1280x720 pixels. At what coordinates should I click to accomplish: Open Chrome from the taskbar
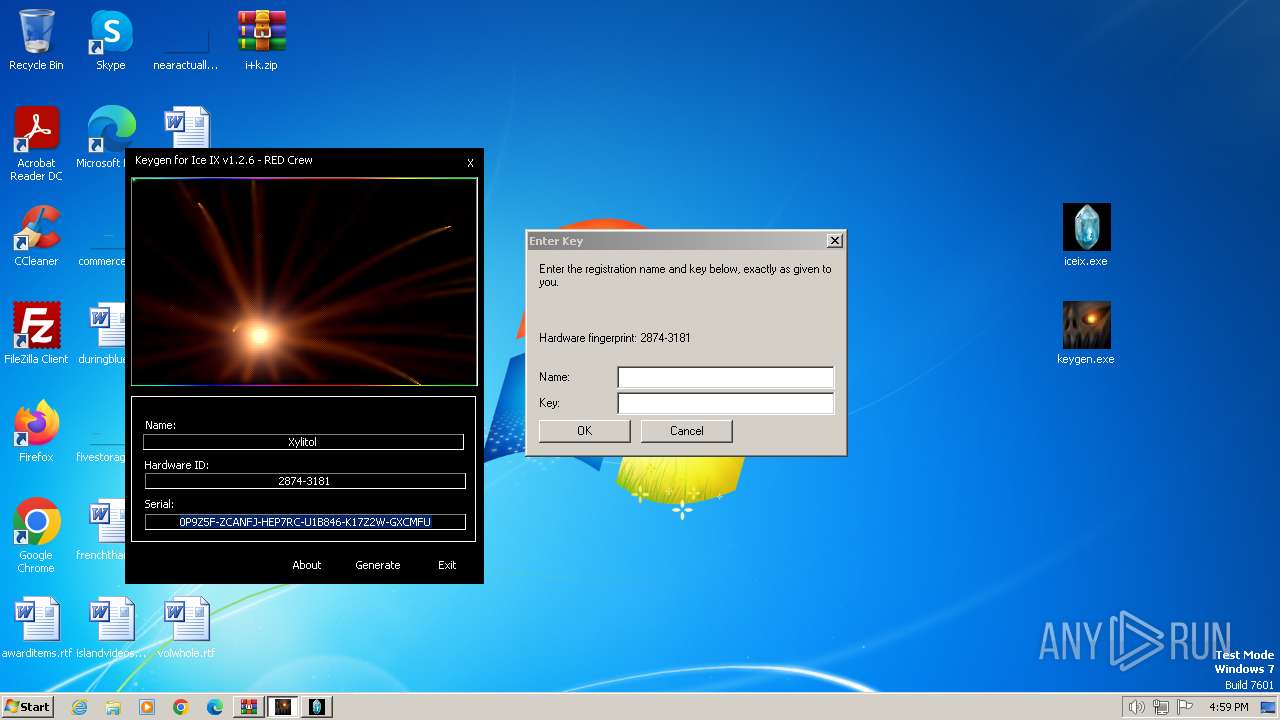(x=181, y=707)
